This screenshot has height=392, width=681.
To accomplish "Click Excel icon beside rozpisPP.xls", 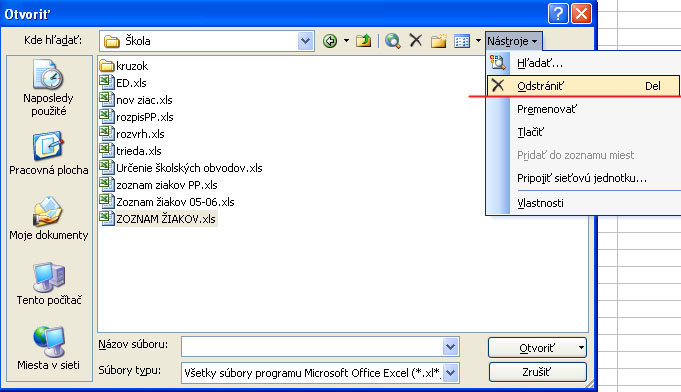I will (106, 116).
